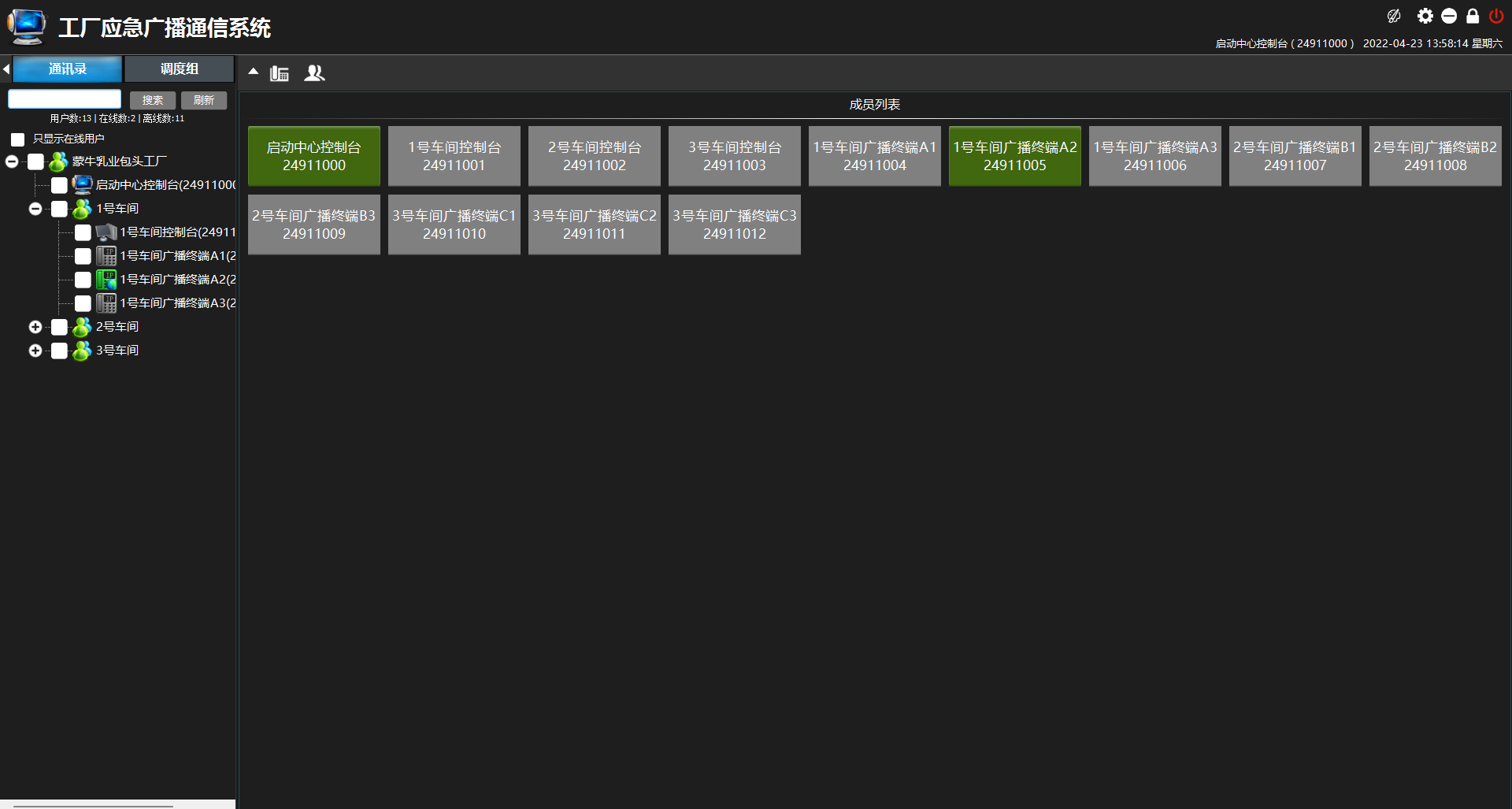1512x809 pixels.
Task: Switch to the 调度组 tab
Action: (180, 69)
